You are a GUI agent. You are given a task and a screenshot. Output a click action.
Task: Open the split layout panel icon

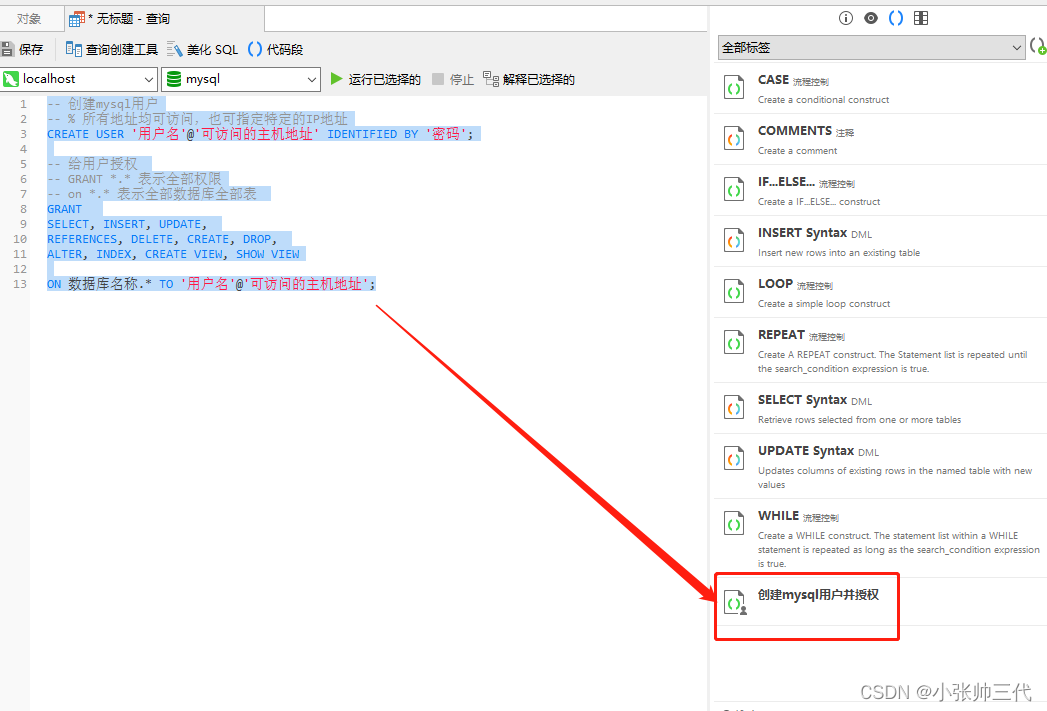coord(921,18)
